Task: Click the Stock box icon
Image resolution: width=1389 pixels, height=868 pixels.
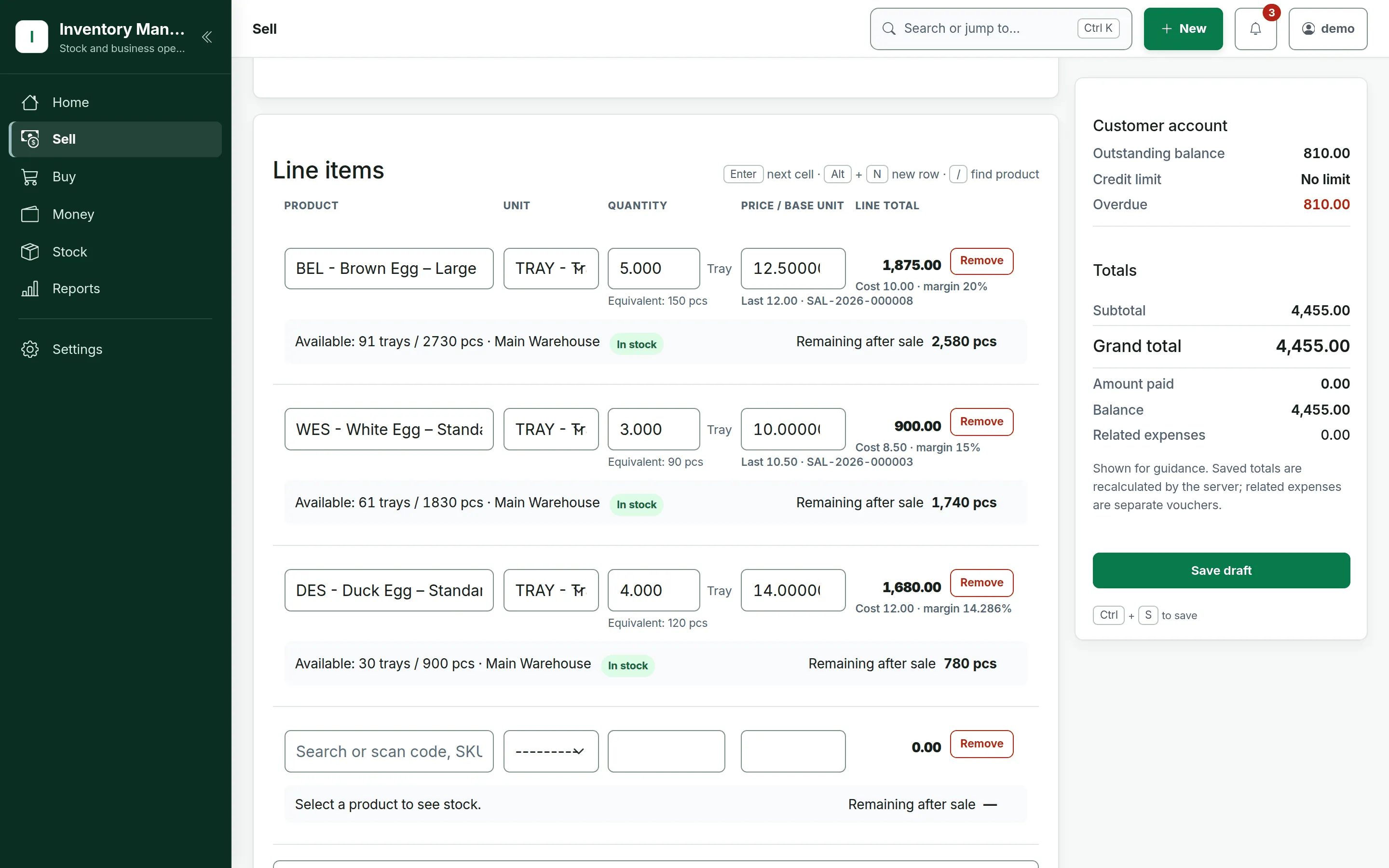Action: point(30,251)
